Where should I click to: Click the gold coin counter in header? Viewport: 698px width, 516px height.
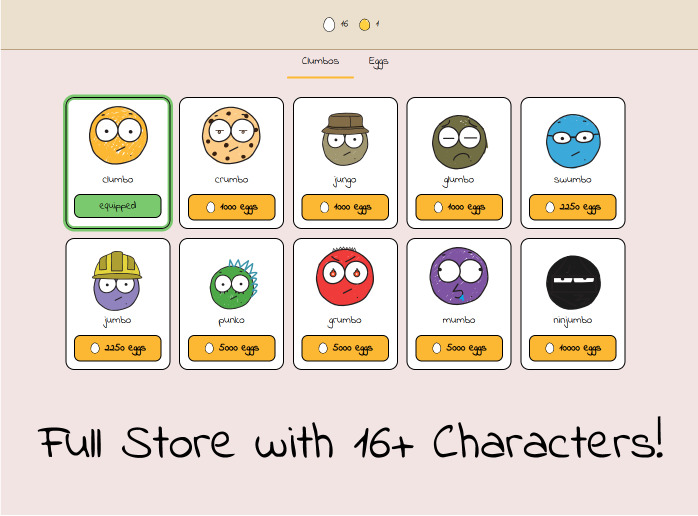tap(370, 24)
